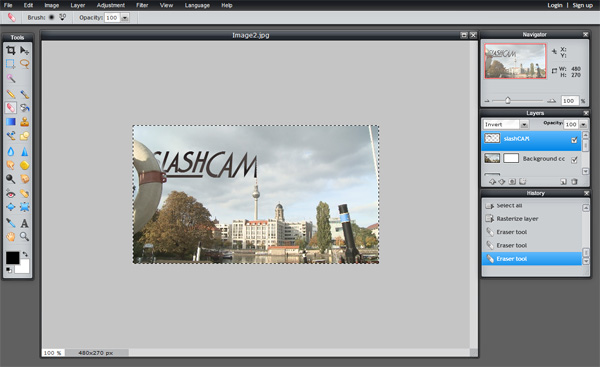The image size is (600, 367).
Task: Select the Pencil tool
Action: pos(11,94)
